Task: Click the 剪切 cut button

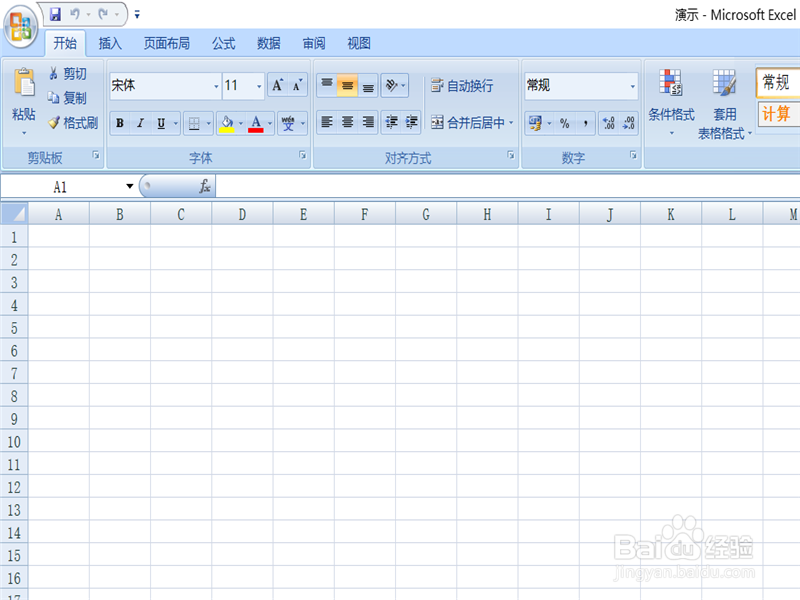Action: pos(68,74)
